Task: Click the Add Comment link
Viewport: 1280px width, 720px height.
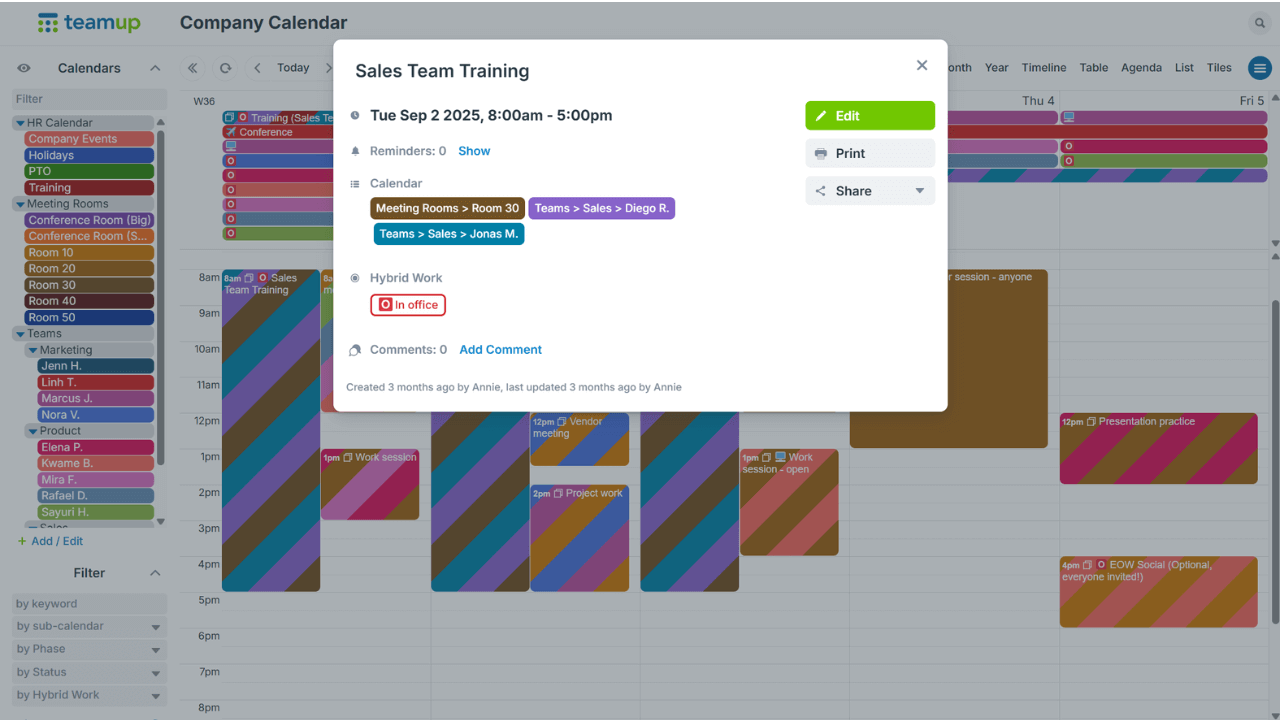Action: point(500,350)
